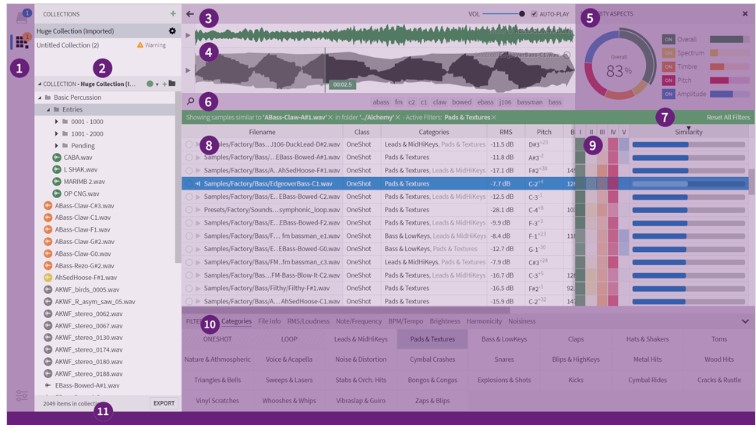Image resolution: width=756 pixels, height=425 pixels.
Task: Click the green icon beside MARIMB 2.wav
Action: (x=56, y=181)
